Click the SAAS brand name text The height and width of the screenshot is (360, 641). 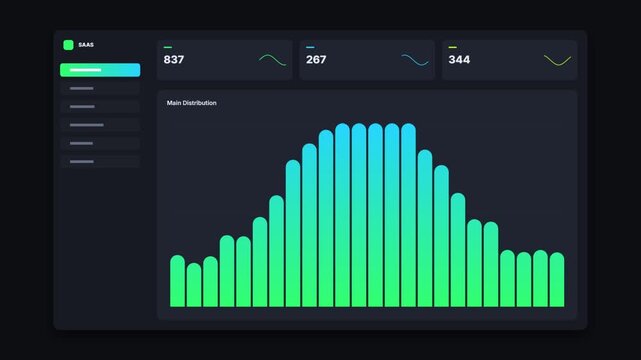(86, 45)
